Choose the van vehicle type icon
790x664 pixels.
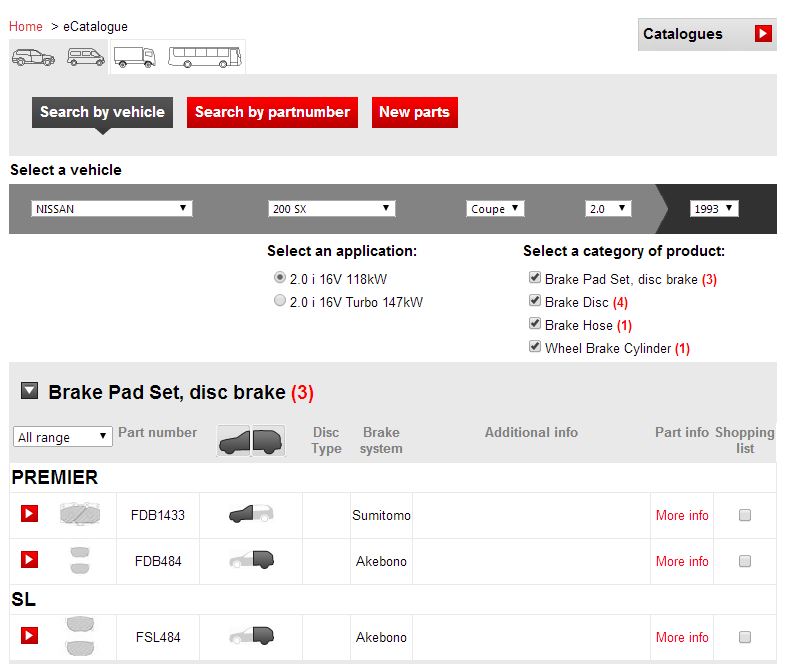[x=86, y=57]
